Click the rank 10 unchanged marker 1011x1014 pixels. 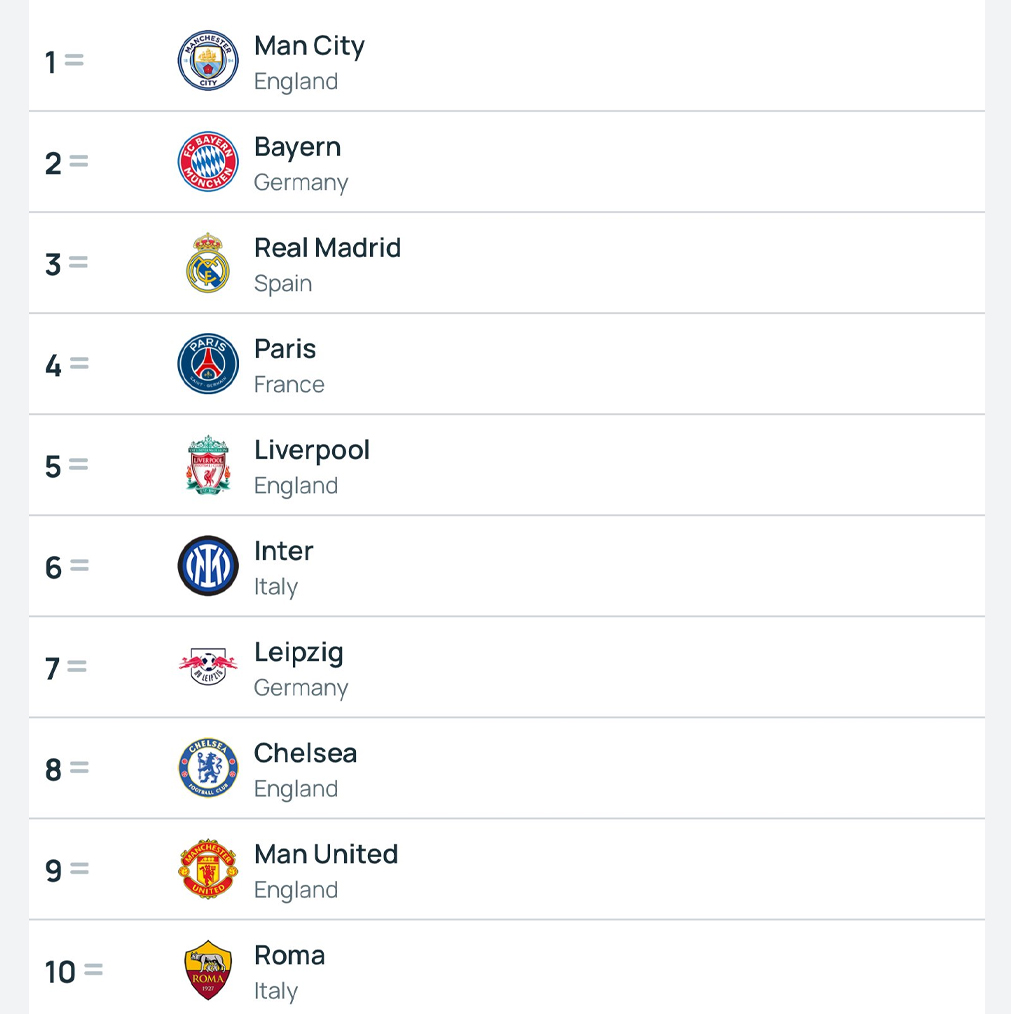[x=93, y=970]
